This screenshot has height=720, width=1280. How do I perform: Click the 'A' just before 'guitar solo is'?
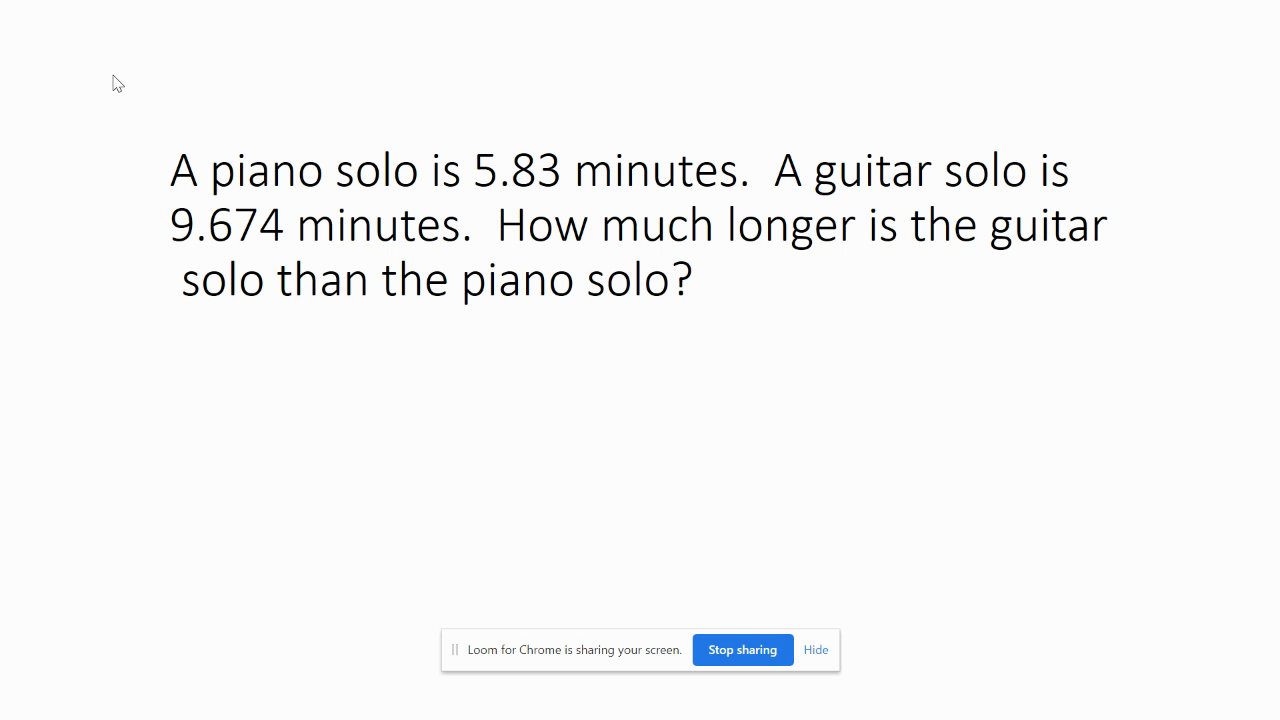[788, 171]
